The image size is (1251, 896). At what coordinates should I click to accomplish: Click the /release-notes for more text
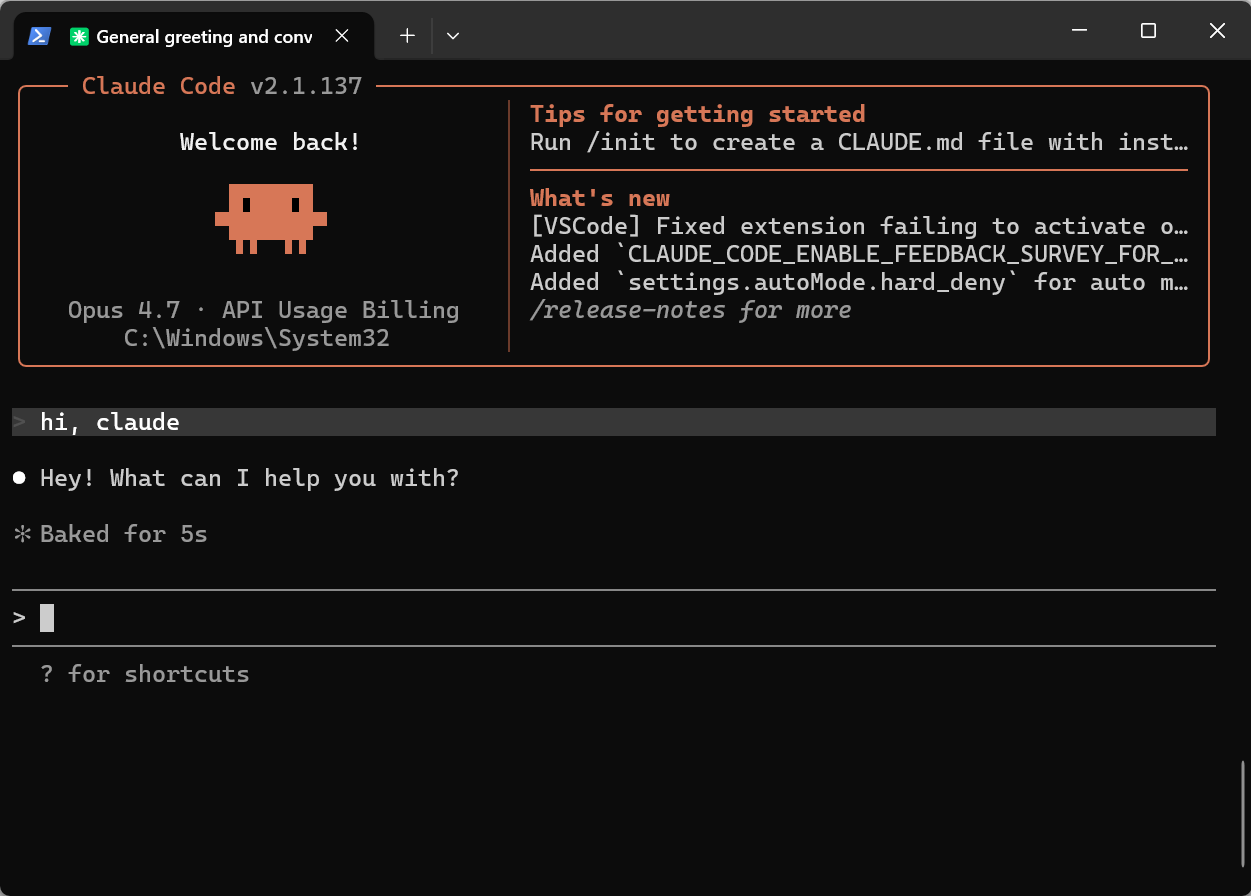(x=691, y=310)
